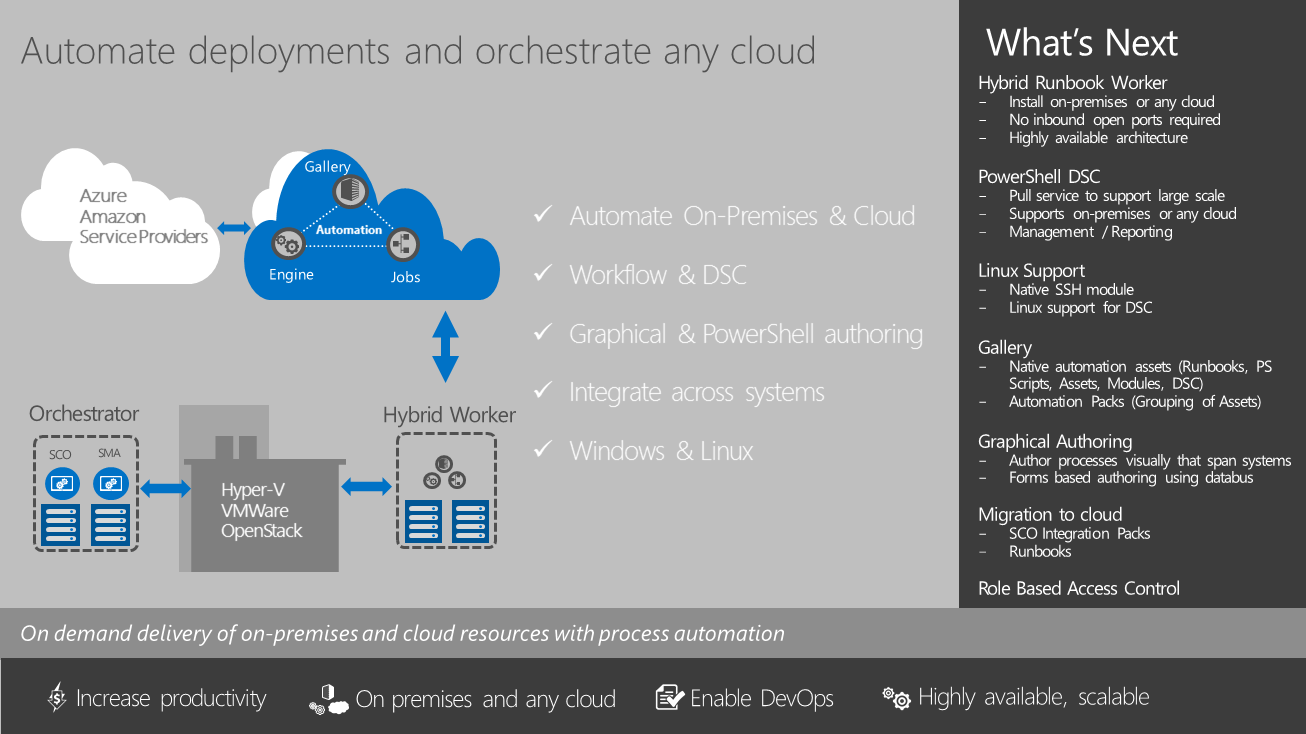1306x734 pixels.
Task: Click 'Runbooks' bullet under Migration to cloud
Action: tap(1040, 552)
